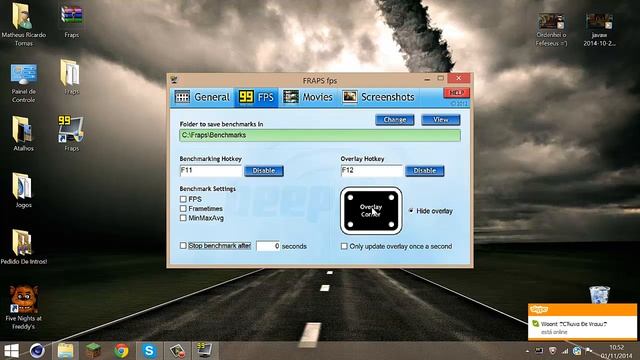Launch the Fraps 99 application shortcut on desktop
Image resolution: width=640 pixels, height=360 pixels.
[71, 133]
